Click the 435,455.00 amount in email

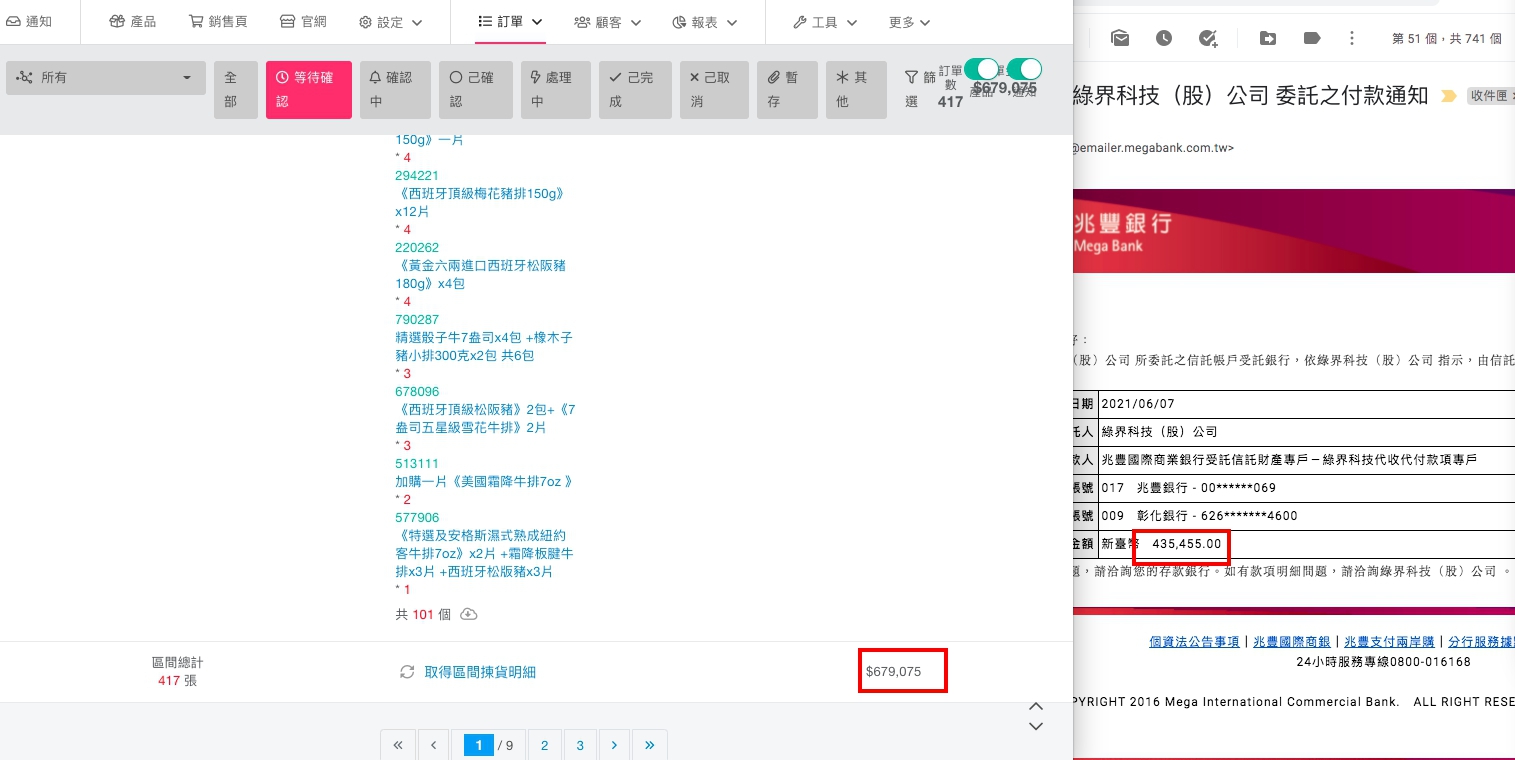click(1187, 544)
